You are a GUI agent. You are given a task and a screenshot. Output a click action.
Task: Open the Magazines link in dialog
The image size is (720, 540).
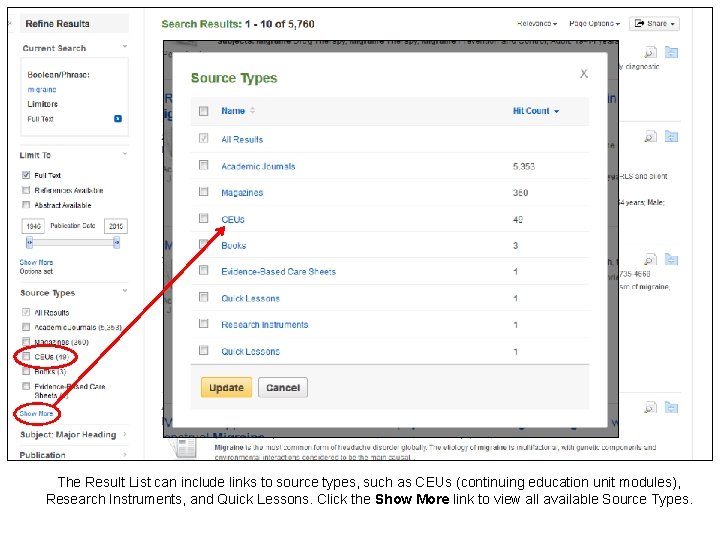click(242, 193)
